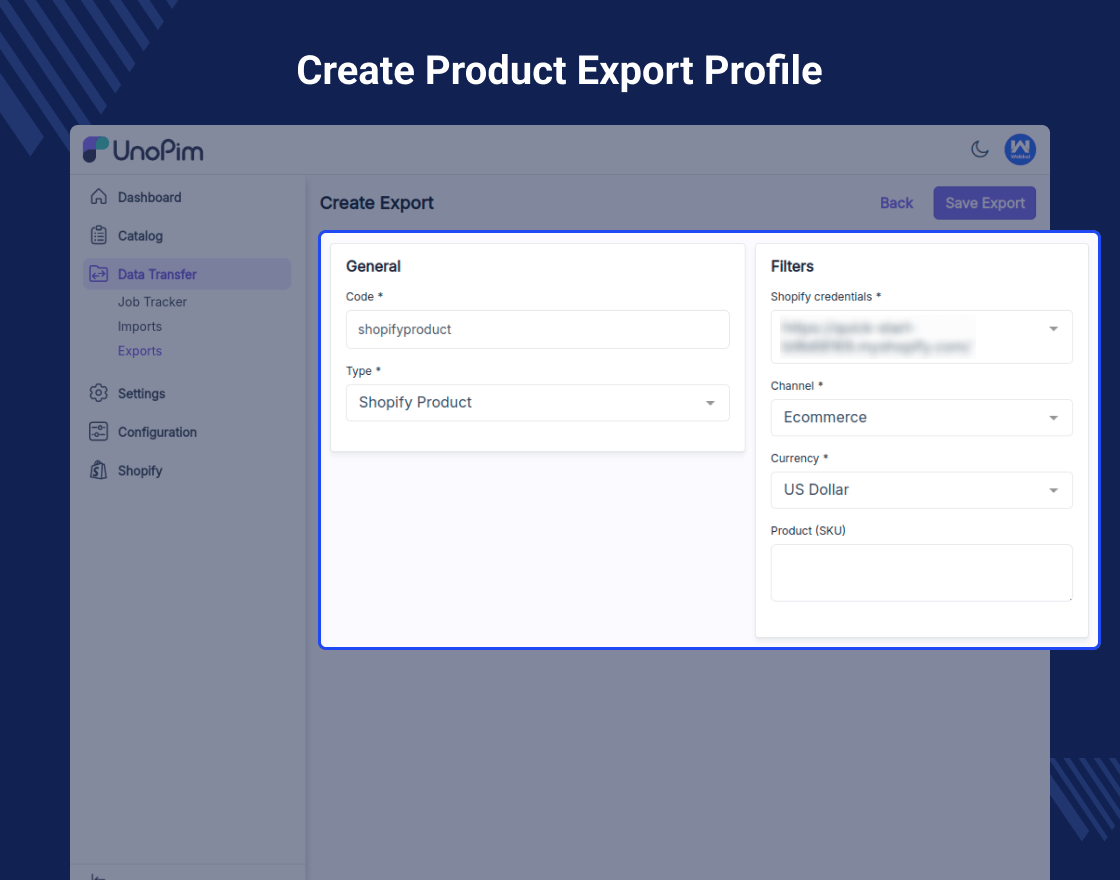Open Exports submenu item

pyautogui.click(x=140, y=351)
